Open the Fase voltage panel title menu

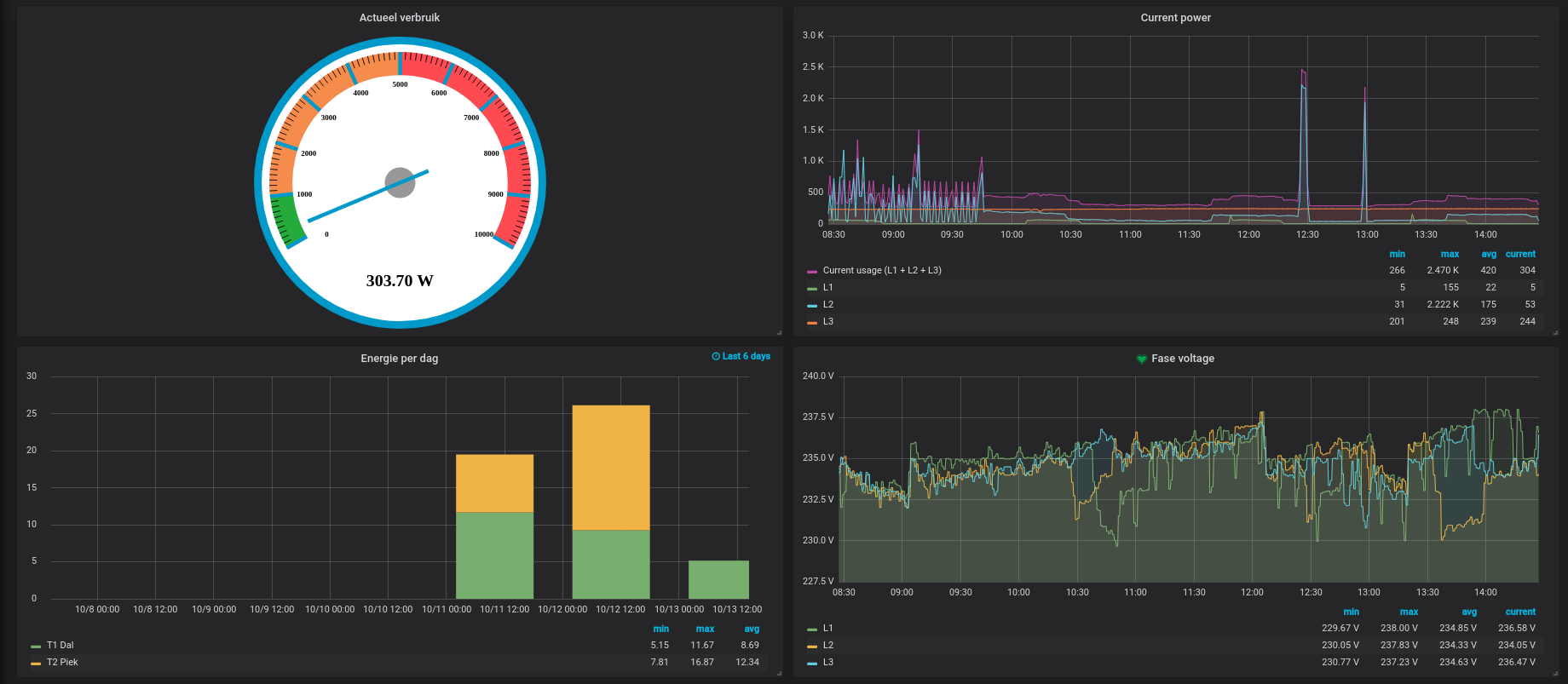1183,359
